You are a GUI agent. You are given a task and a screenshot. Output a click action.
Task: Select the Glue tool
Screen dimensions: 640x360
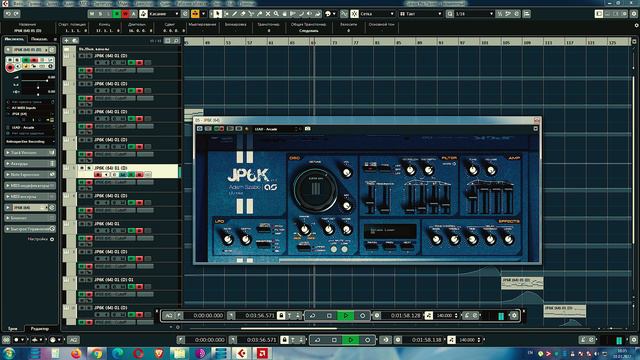coord(259,14)
